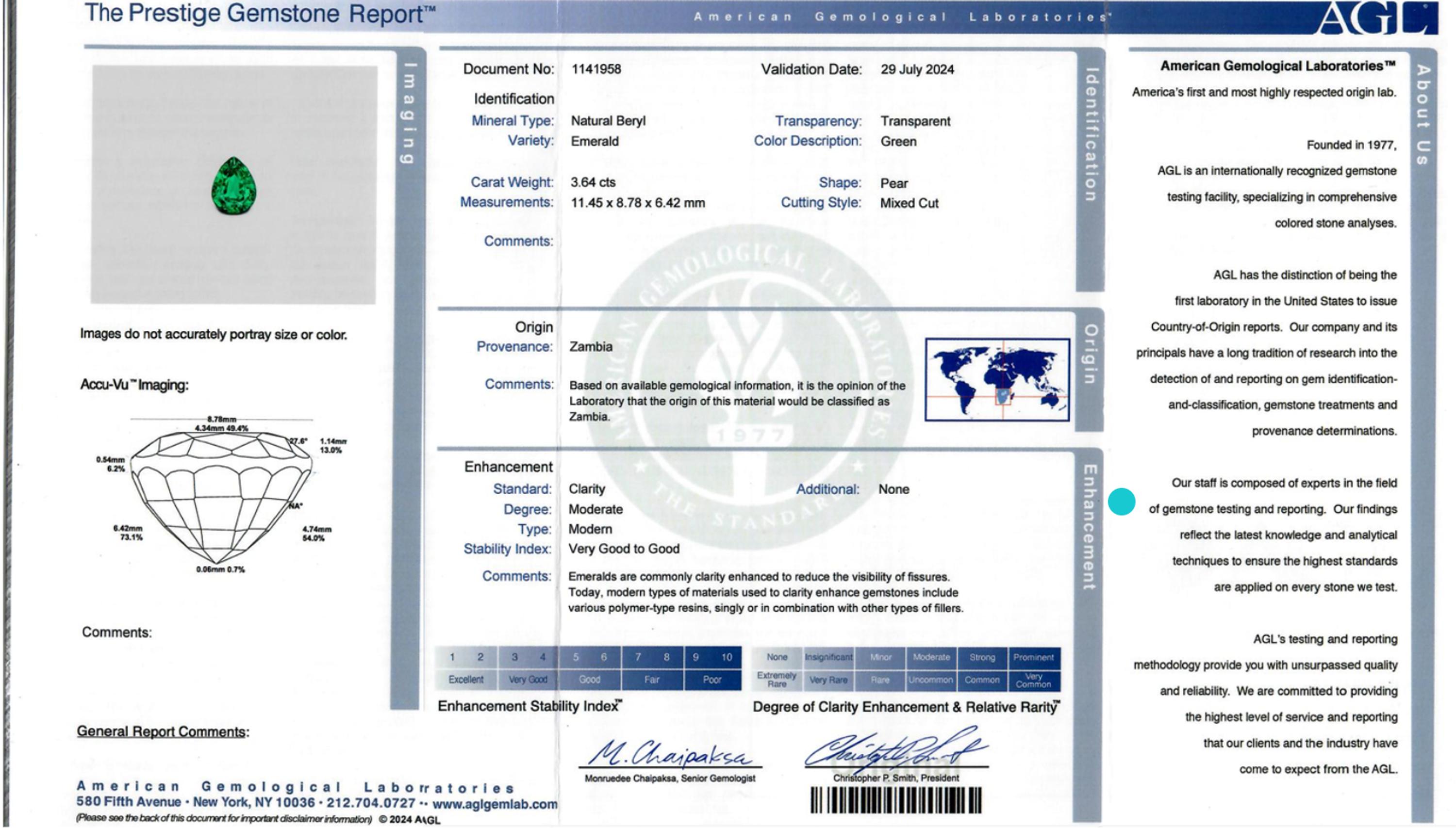This screenshot has height=828, width=1456.
Task: Click the "Stability Index:" field label
Action: tap(508, 550)
